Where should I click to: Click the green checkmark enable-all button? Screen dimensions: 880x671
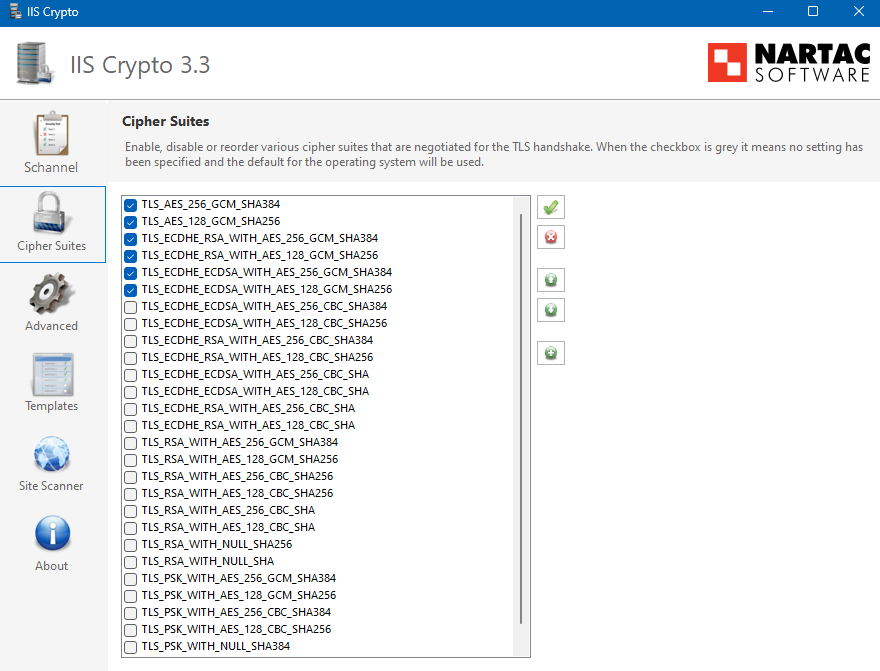click(x=550, y=207)
